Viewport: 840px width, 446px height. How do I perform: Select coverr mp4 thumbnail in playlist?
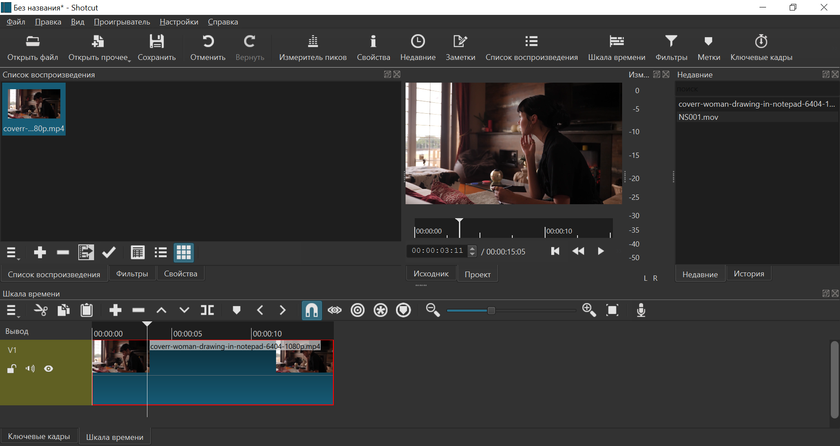click(x=34, y=109)
